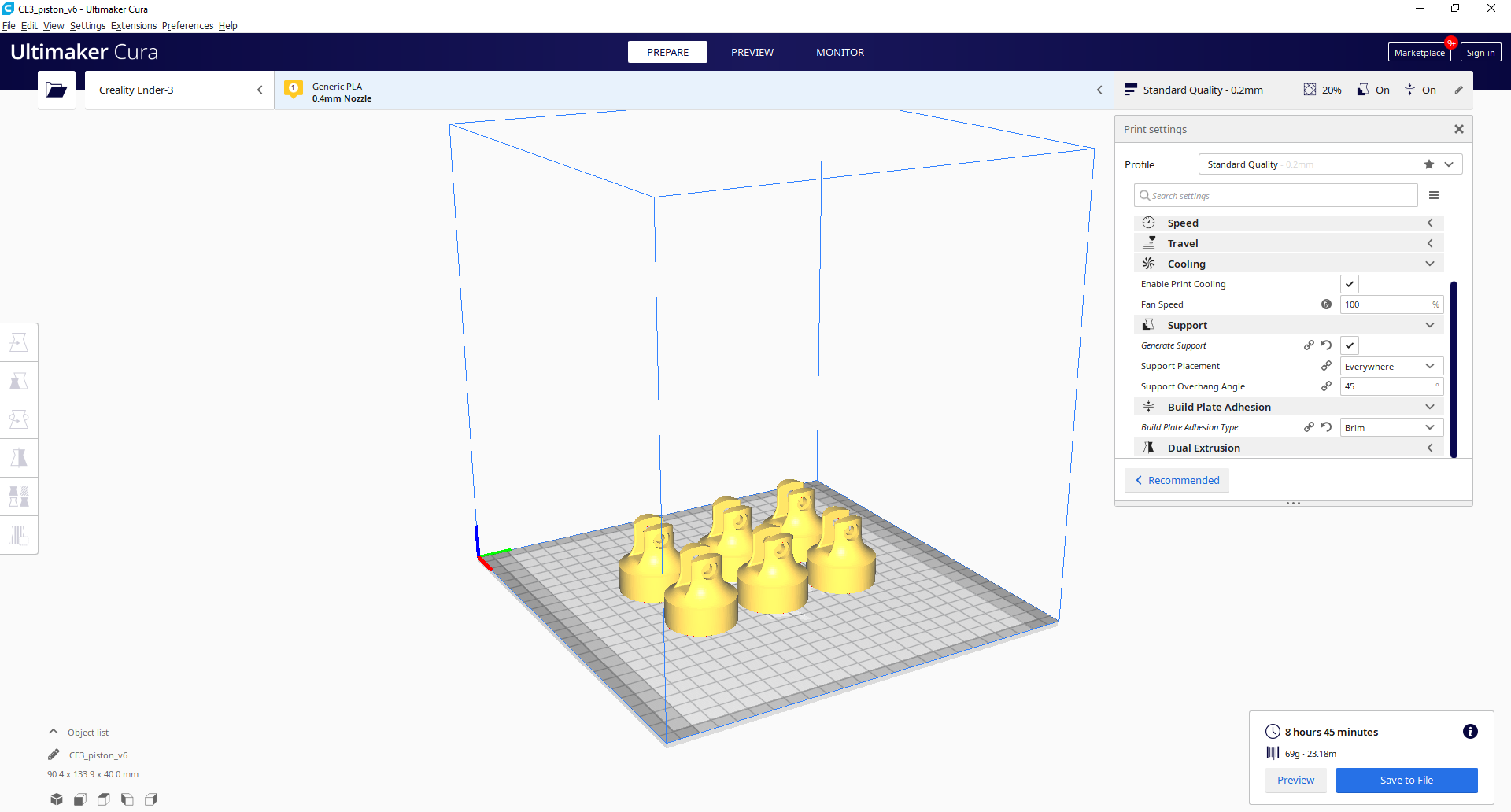Image resolution: width=1511 pixels, height=812 pixels.
Task: Open the Edit menu
Action: click(29, 26)
